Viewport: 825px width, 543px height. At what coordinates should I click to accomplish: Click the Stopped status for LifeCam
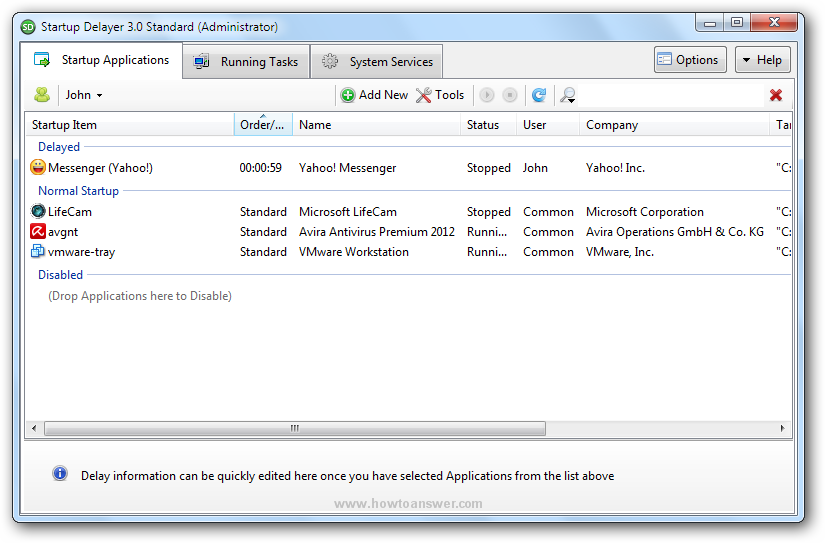point(489,212)
